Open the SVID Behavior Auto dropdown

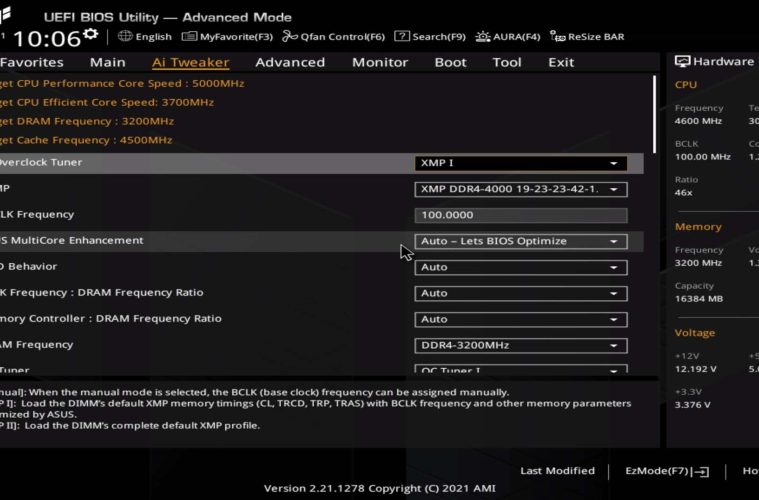(521, 267)
